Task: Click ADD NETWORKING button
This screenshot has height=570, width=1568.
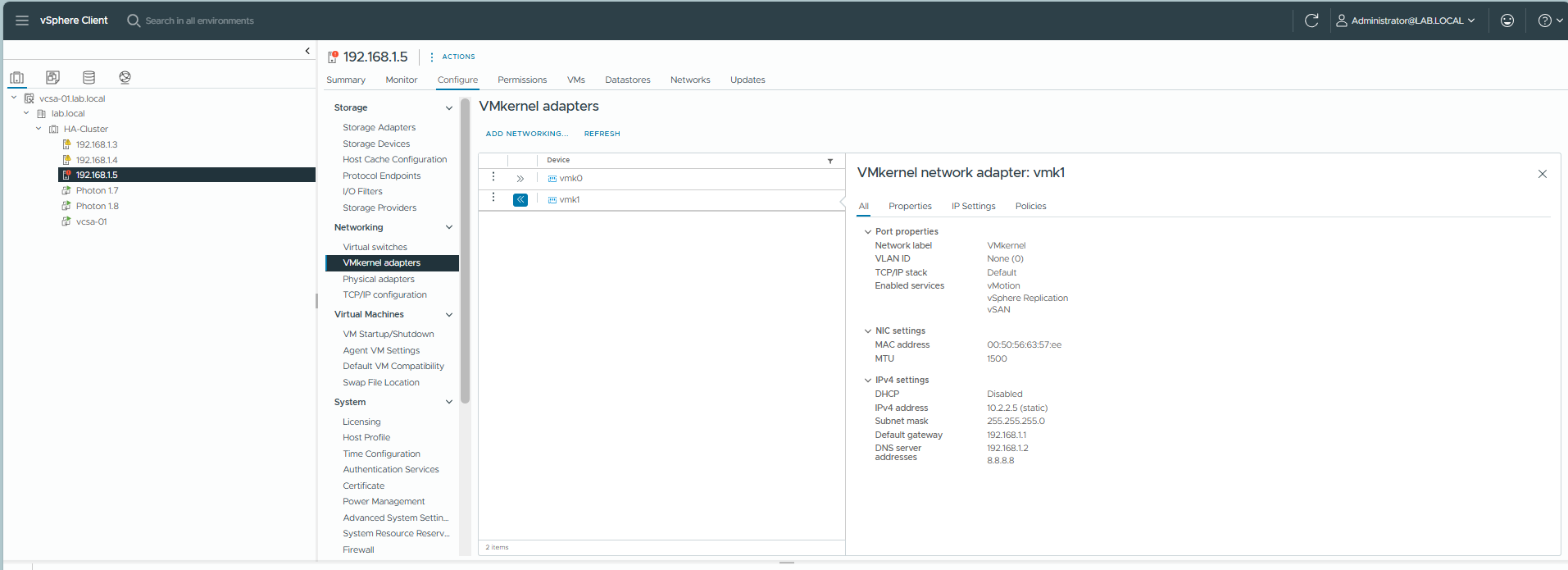Action: 527,134
